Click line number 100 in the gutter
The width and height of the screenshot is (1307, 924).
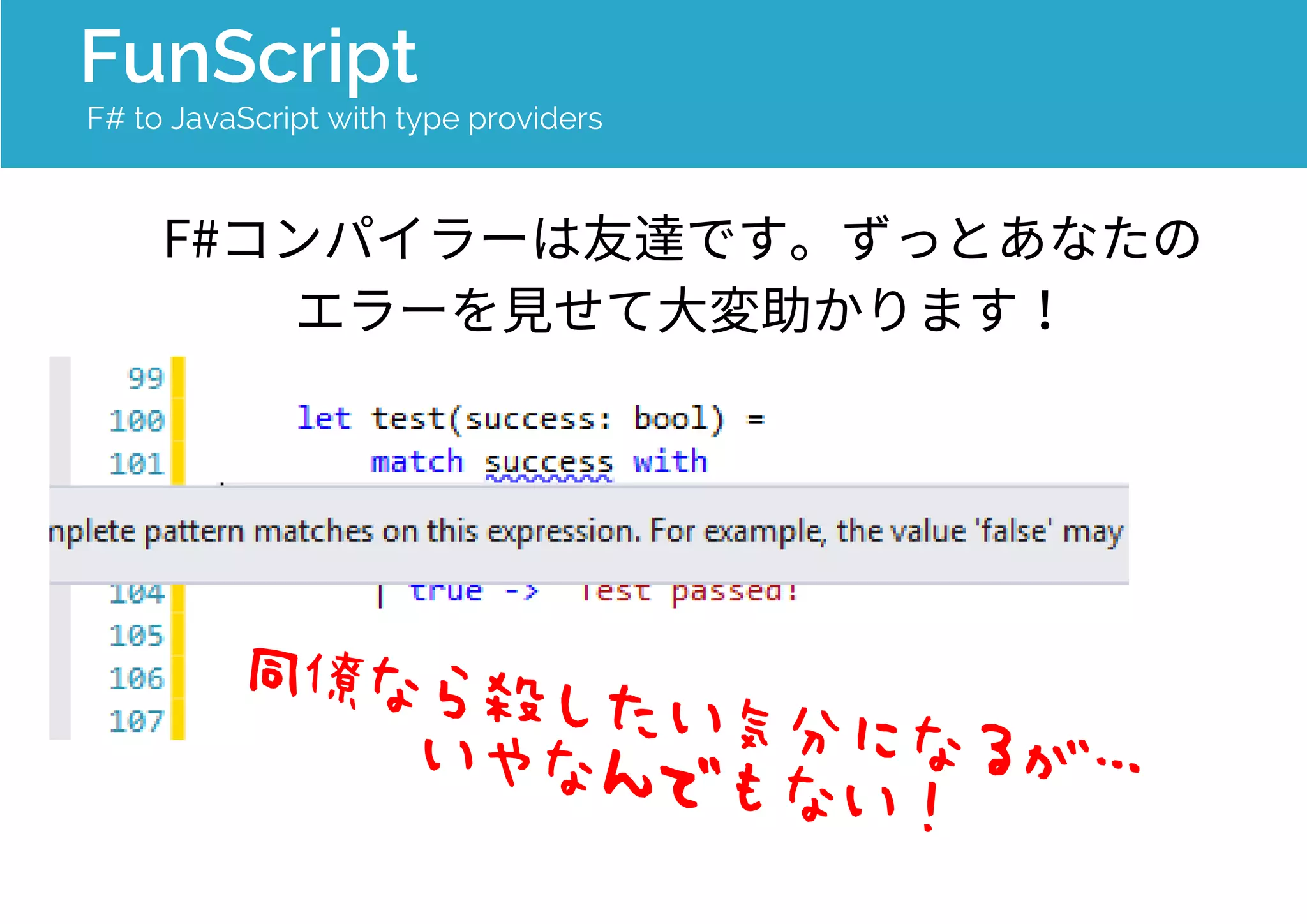[137, 421]
